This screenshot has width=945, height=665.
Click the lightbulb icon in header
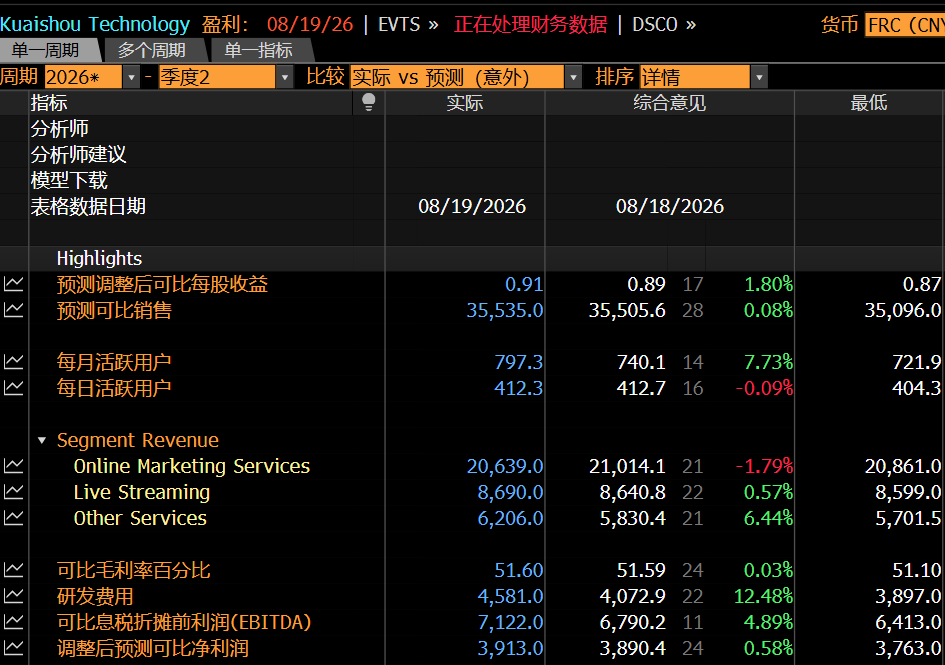point(368,102)
